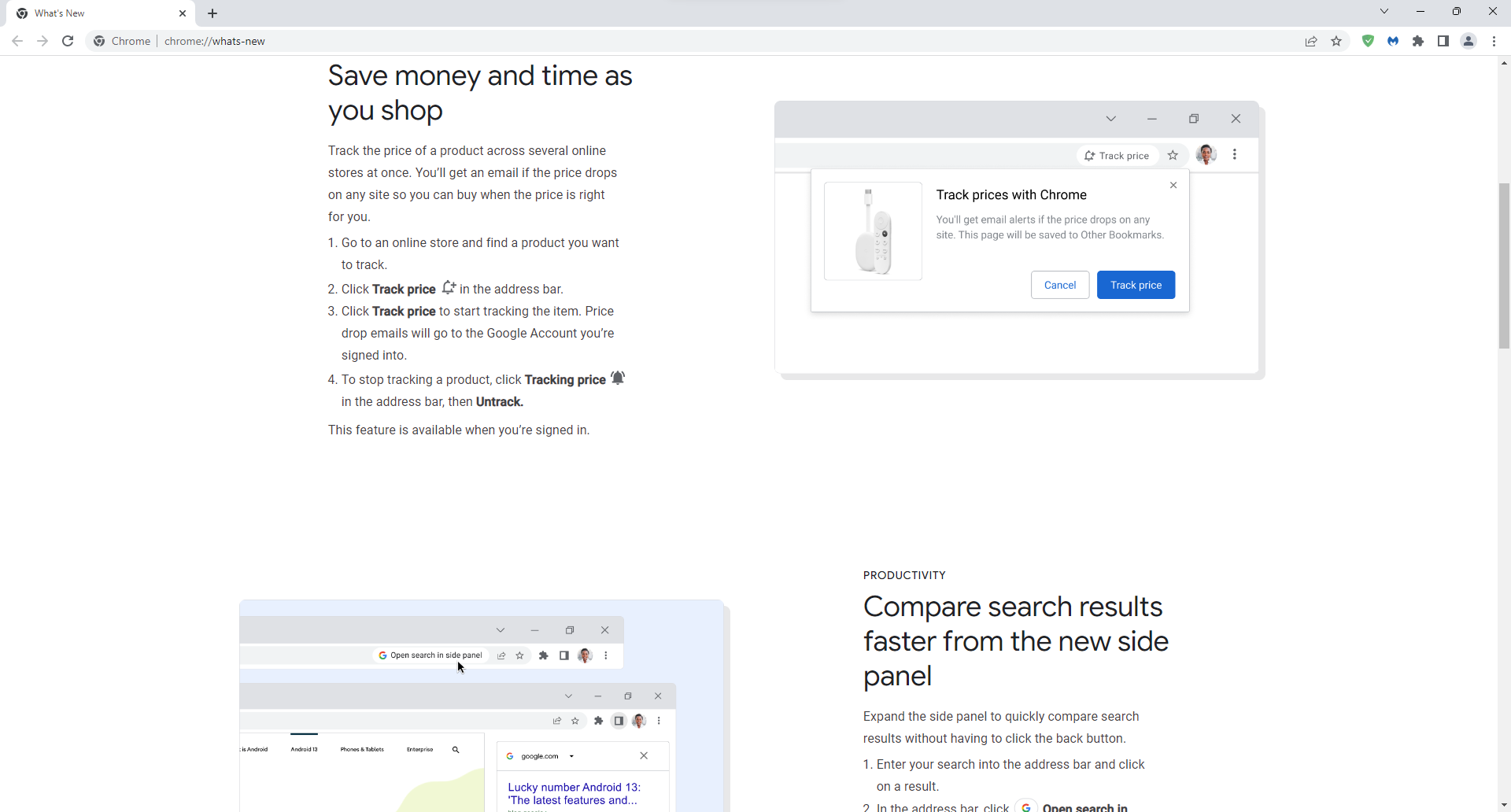Click the Cancel button in the Track prices popup

1060,285
